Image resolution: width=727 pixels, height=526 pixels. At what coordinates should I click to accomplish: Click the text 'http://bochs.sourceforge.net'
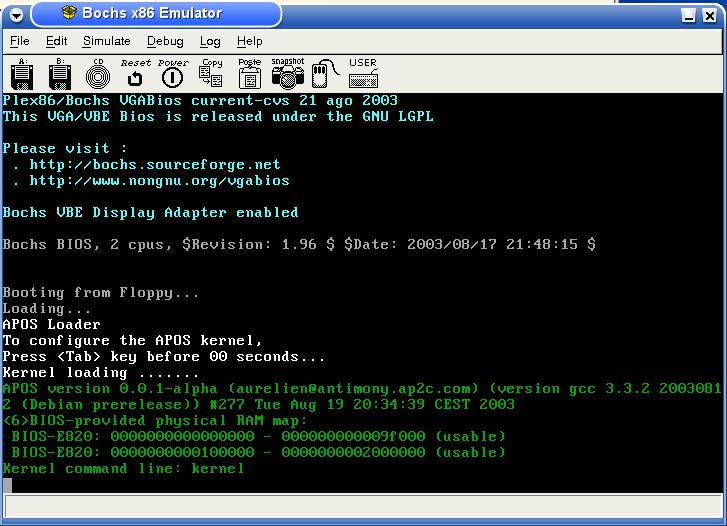coord(155,165)
